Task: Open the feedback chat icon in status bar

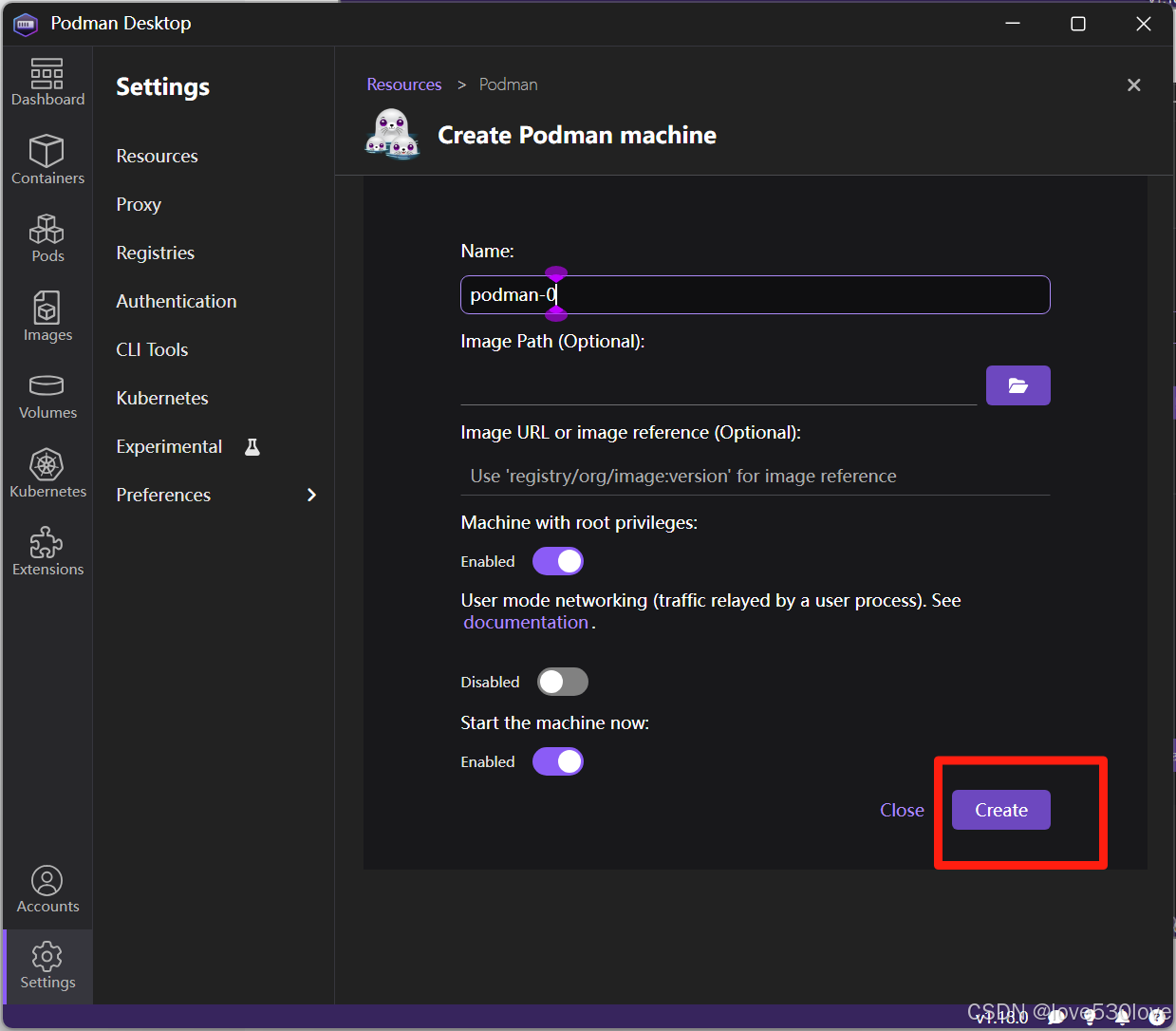Action: (x=1055, y=1016)
